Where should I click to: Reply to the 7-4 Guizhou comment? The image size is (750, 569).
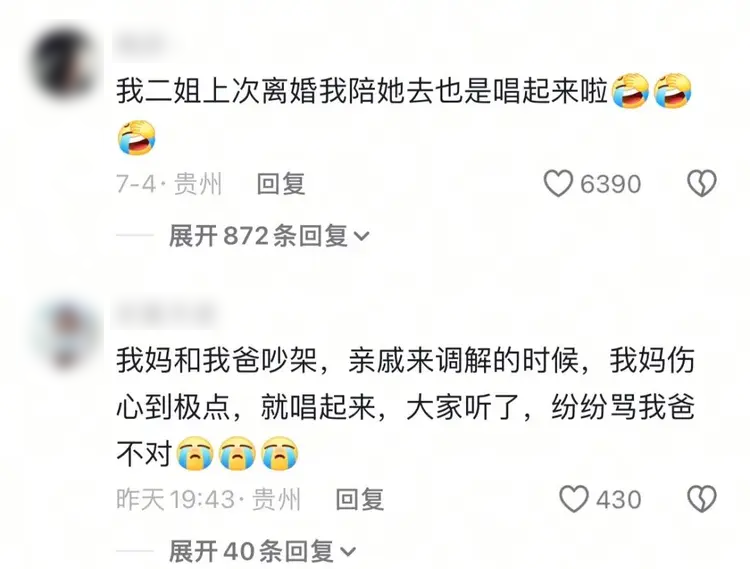(x=281, y=184)
